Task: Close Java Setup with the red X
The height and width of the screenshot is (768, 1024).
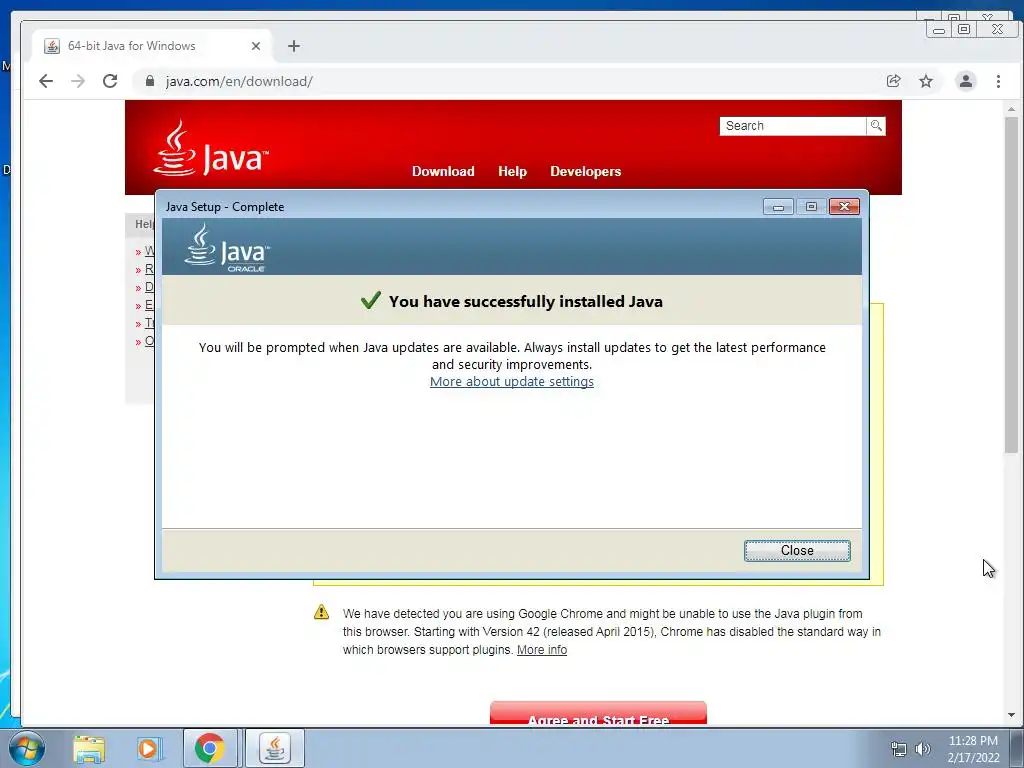Action: point(844,207)
